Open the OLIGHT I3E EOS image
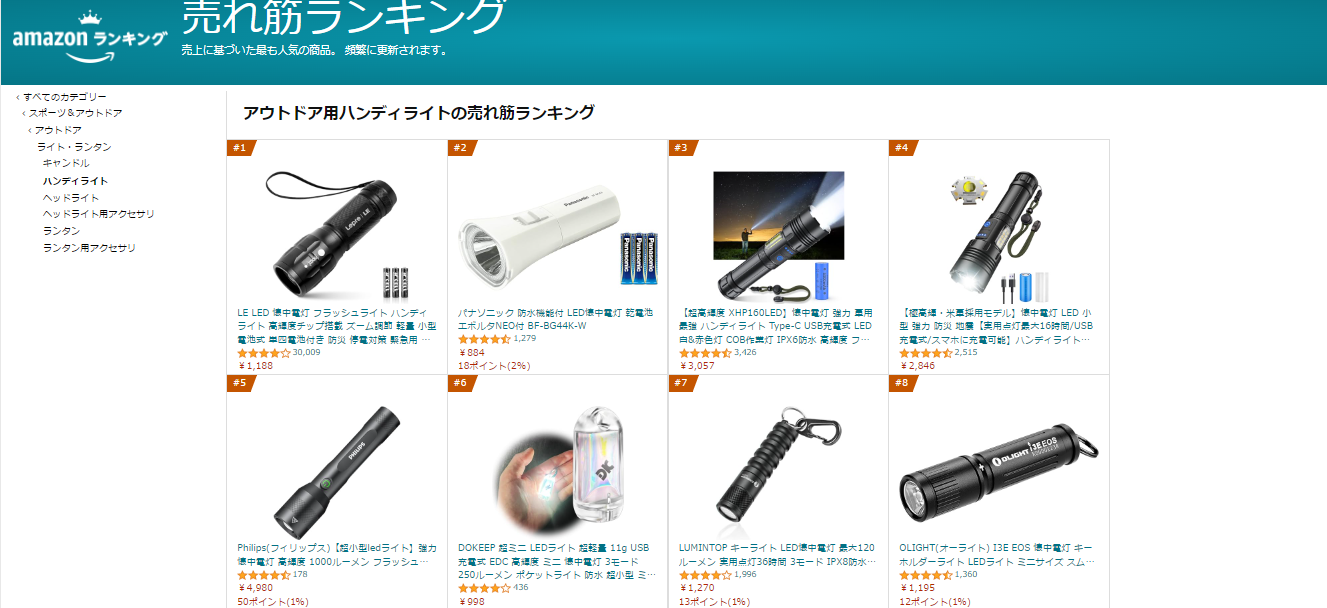1327x608 pixels. 999,472
